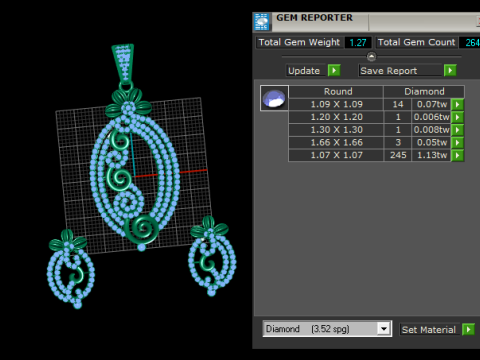Image resolution: width=480 pixels, height=360 pixels.
Task: Click the Set Material button
Action: pos(430,330)
